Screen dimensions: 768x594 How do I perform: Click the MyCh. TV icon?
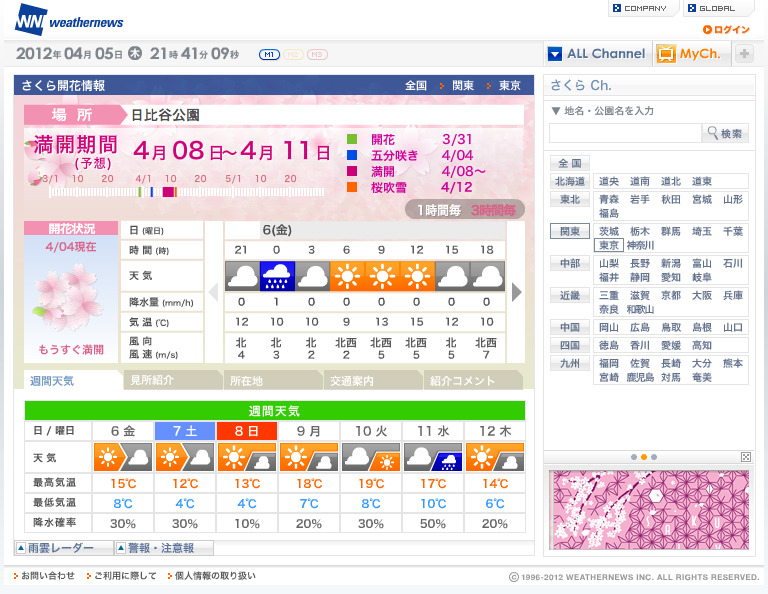tap(666, 54)
